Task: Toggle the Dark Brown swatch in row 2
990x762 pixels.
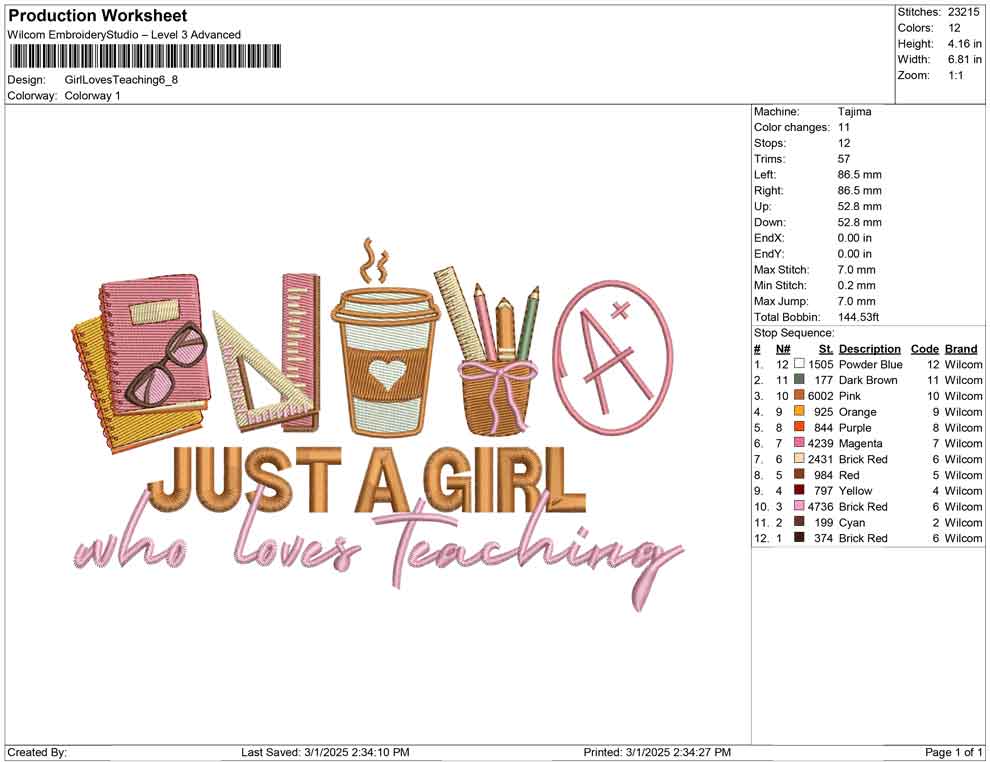Action: pos(800,380)
